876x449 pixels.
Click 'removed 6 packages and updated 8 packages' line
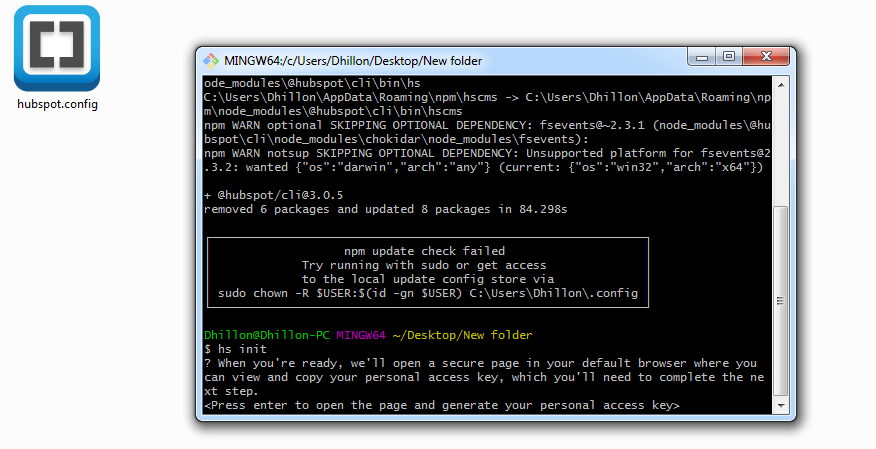coord(385,209)
